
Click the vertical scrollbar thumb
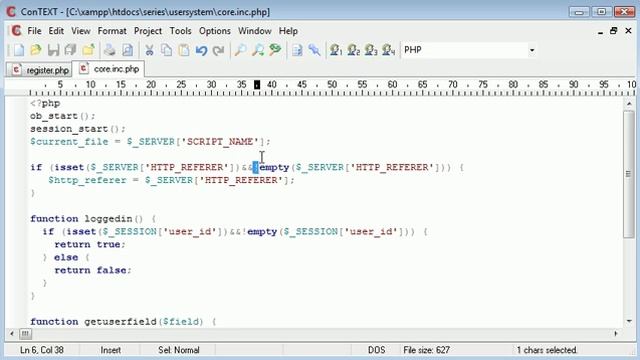pos(629,174)
